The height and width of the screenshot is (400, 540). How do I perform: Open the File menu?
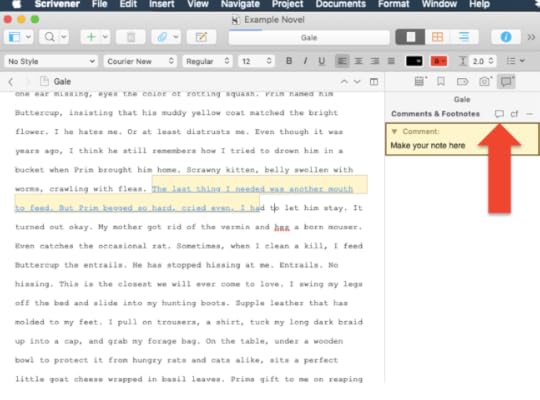click(100, 4)
